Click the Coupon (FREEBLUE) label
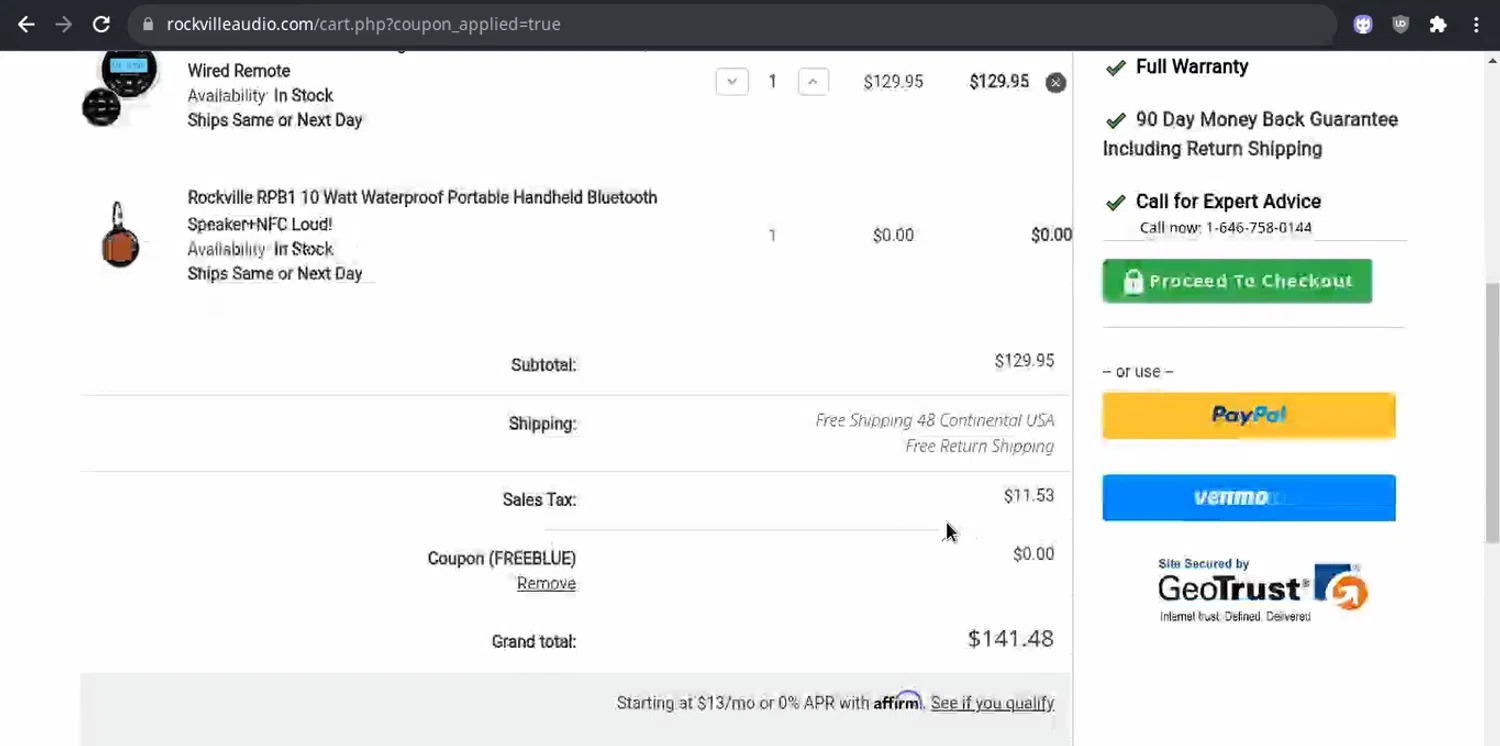 click(x=501, y=558)
